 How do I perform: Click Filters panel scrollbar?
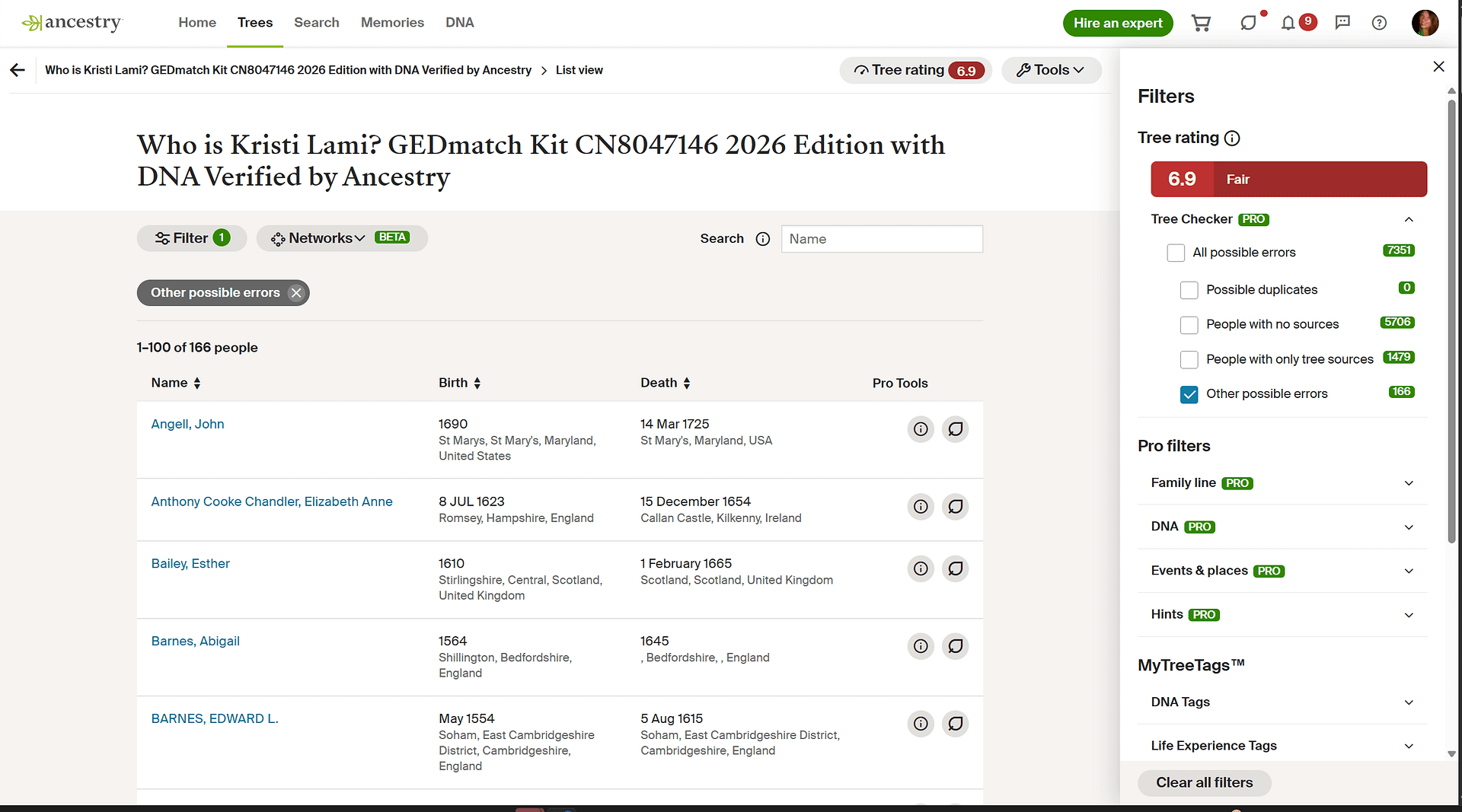[x=1451, y=320]
